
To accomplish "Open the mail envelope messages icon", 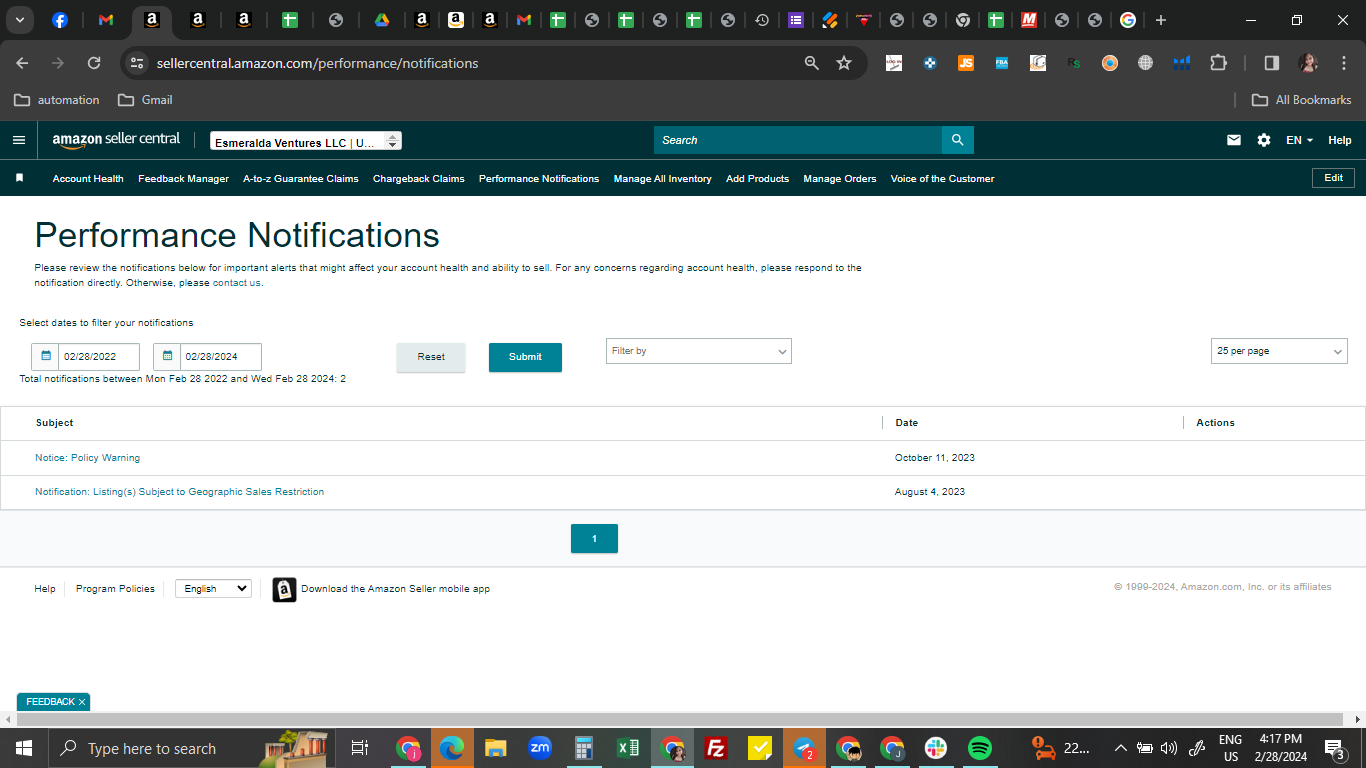I will [x=1234, y=140].
